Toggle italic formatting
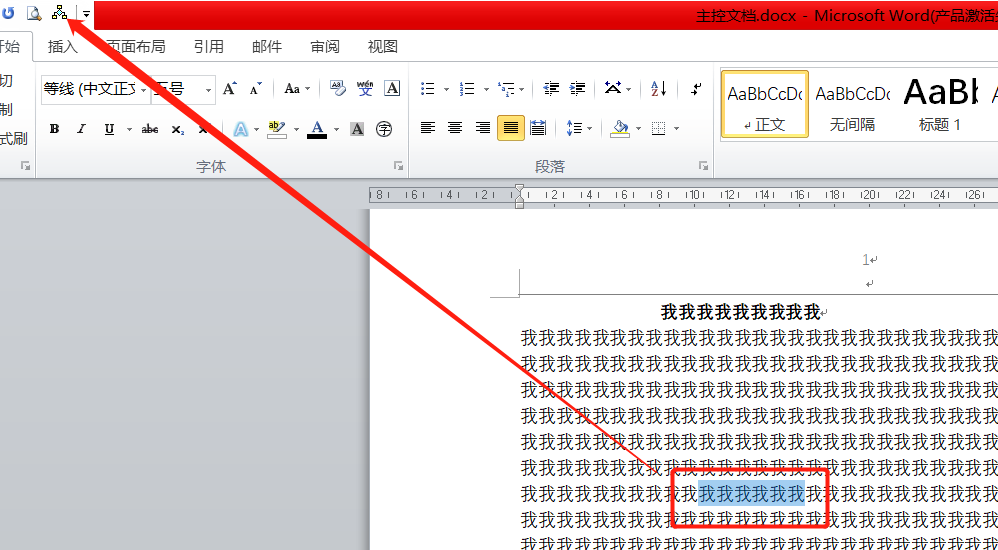Viewport: 998px width, 550px height. click(x=81, y=129)
